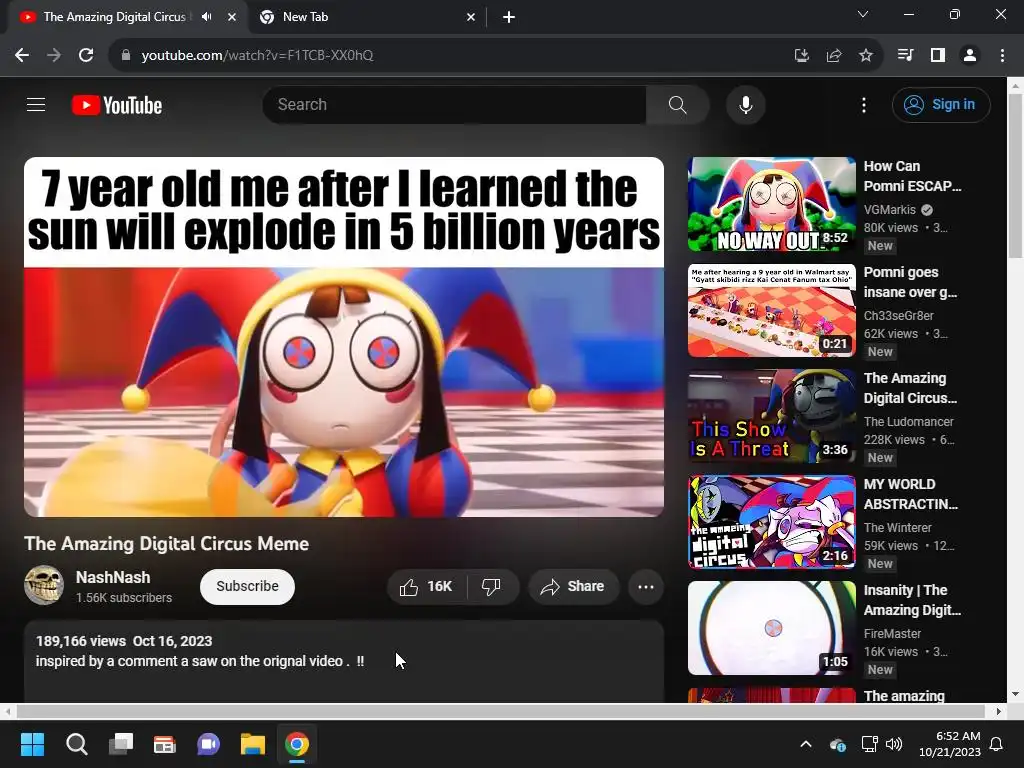Open the Teams Chat taskbar icon
Viewport: 1024px width, 768px height.
click(208, 744)
